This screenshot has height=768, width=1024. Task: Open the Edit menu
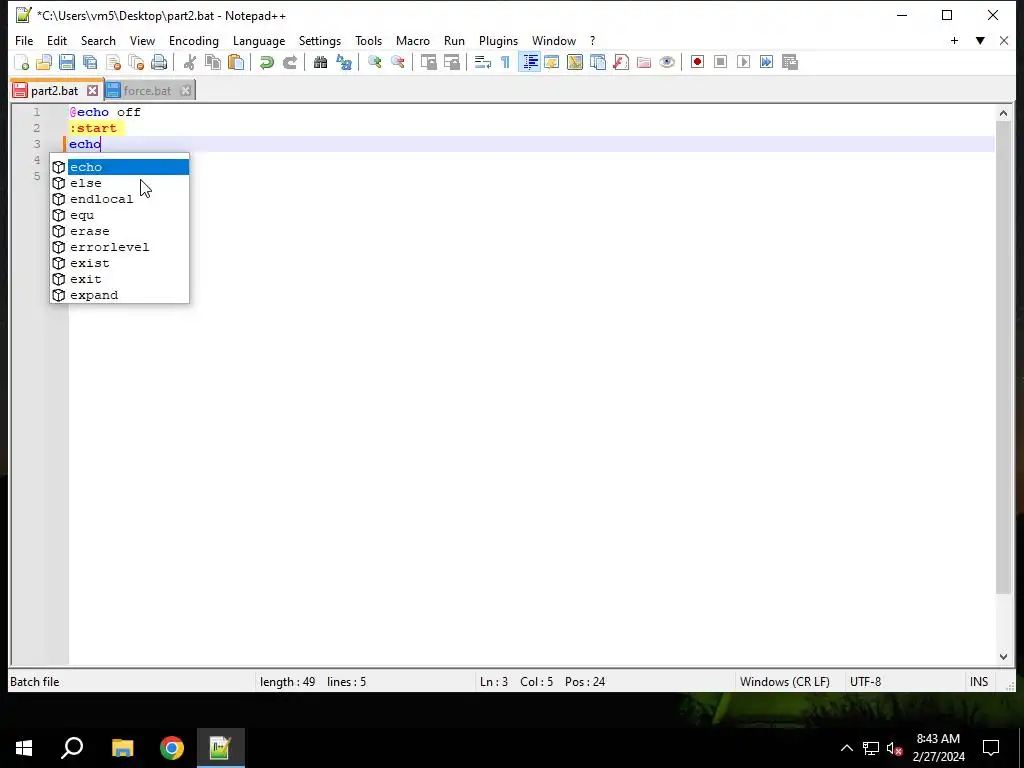point(57,40)
